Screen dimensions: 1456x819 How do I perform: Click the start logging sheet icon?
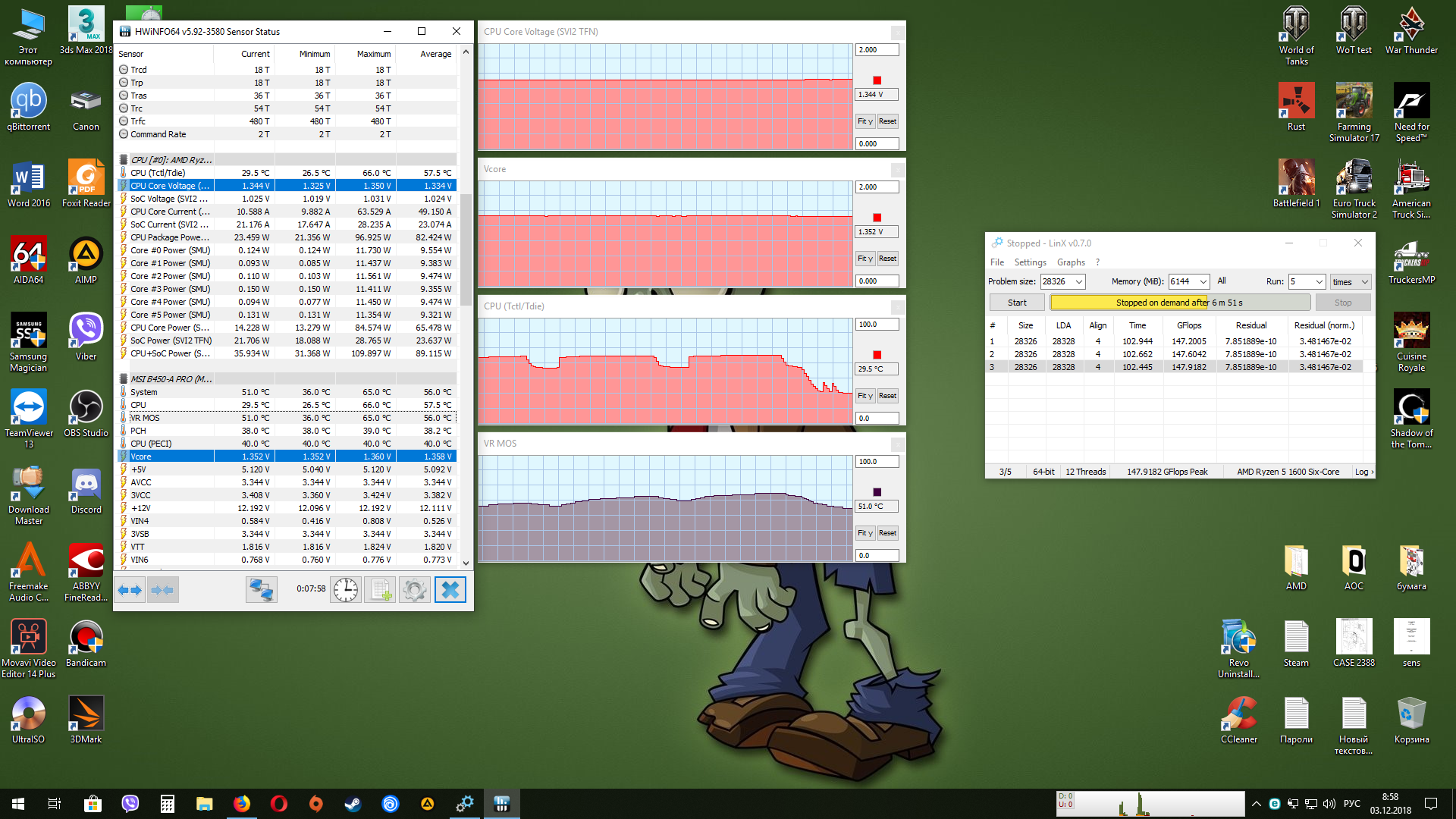[380, 590]
